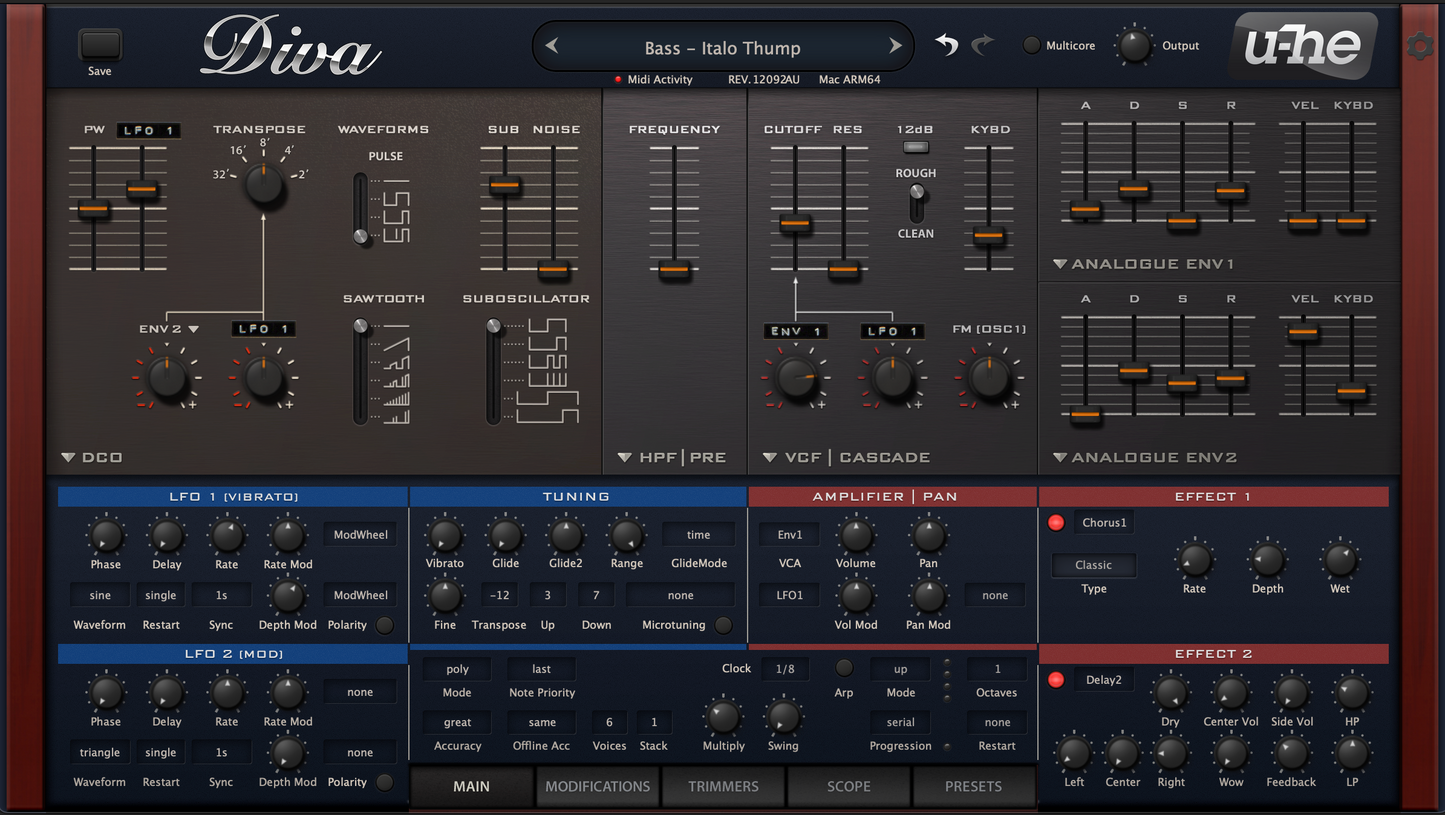
Task: Click the Accuracy great button
Action: click(457, 722)
